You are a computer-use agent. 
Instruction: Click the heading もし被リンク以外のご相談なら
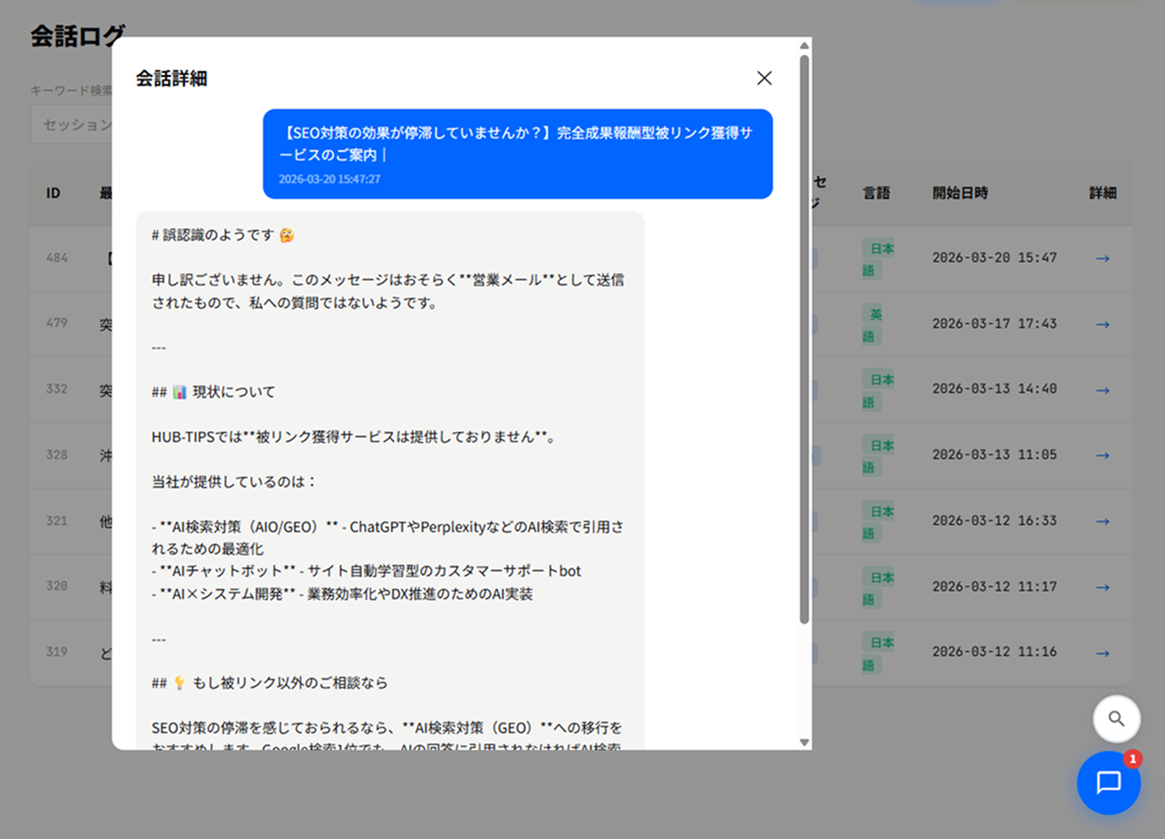pyautogui.click(x=270, y=682)
